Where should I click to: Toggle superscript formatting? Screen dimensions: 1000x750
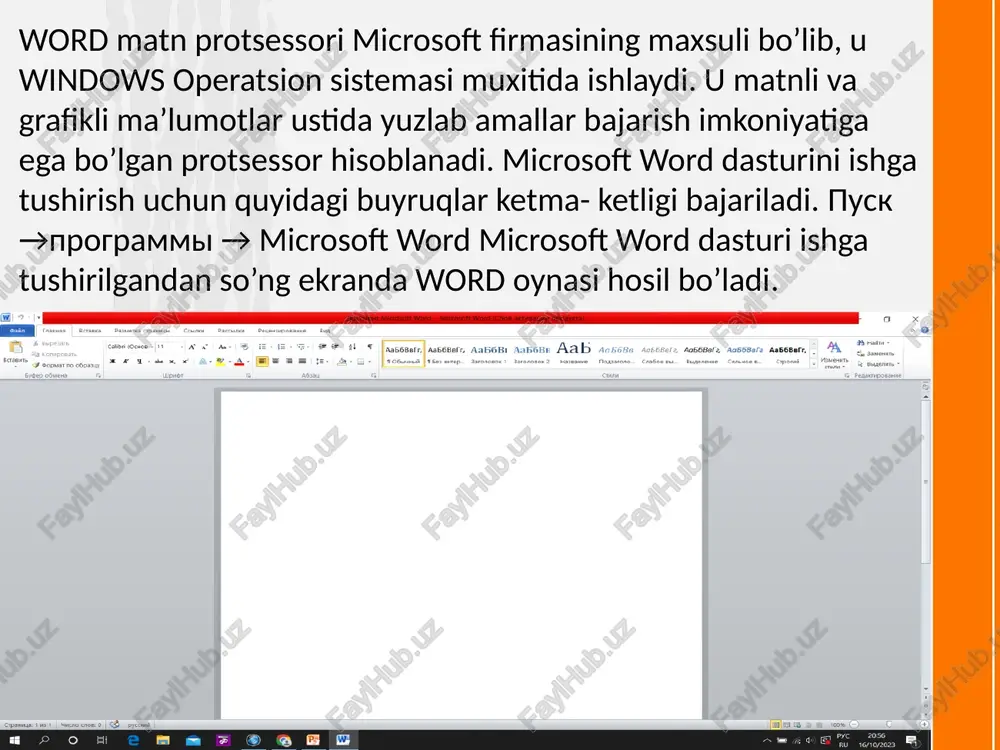click(186, 362)
